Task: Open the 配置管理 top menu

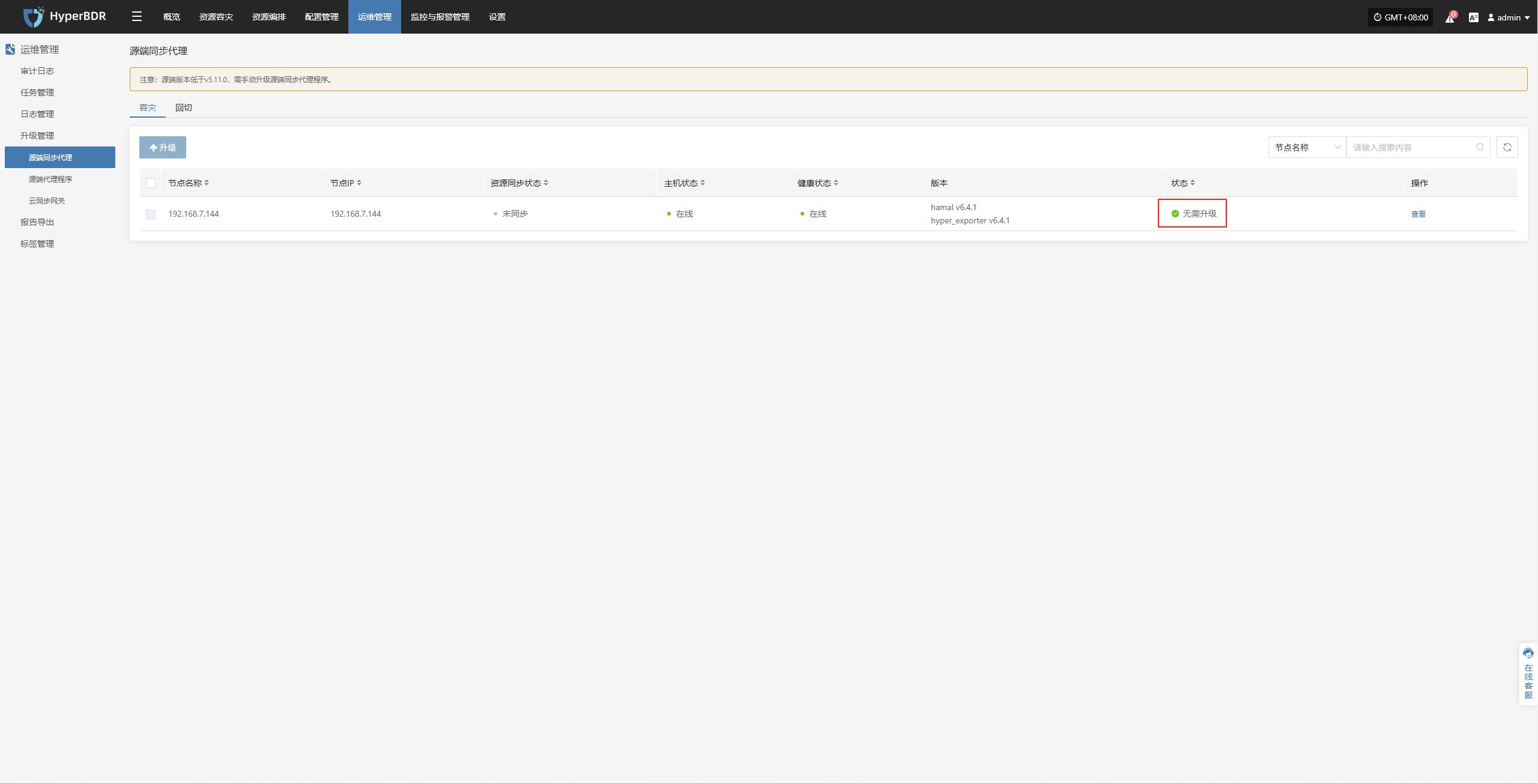Action: point(322,17)
